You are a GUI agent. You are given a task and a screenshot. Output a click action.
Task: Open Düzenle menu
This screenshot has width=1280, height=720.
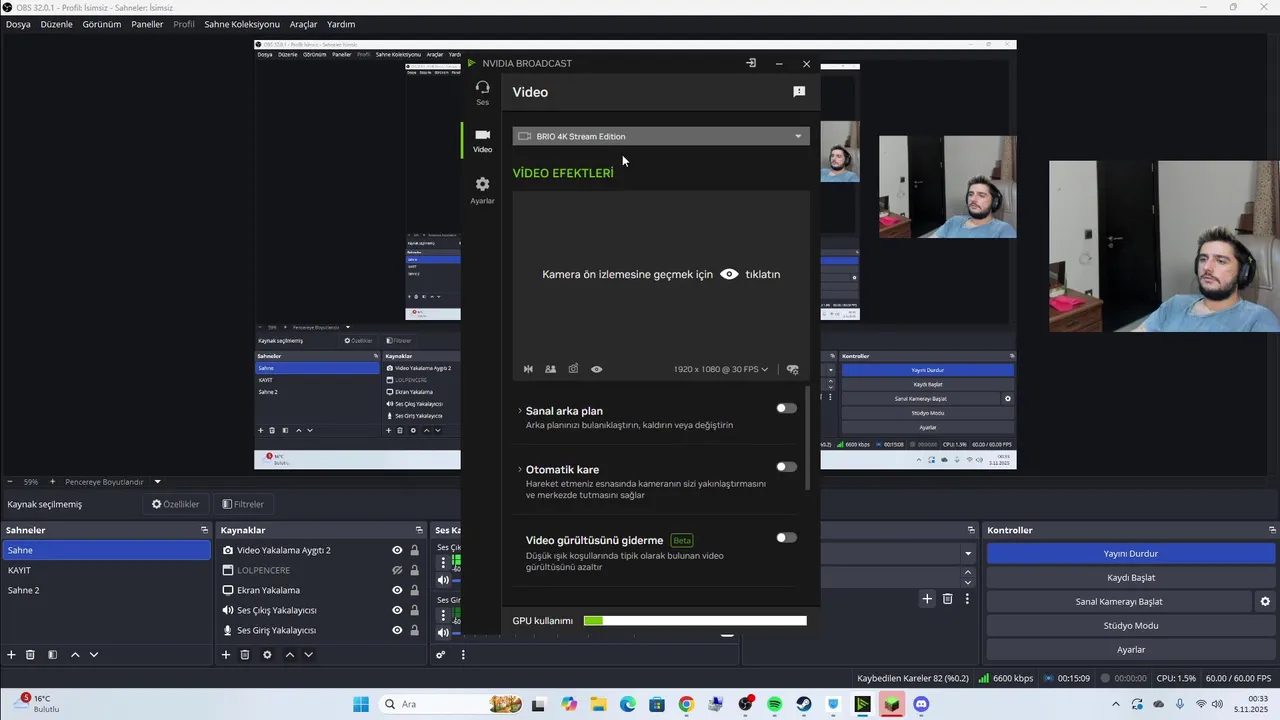(x=56, y=24)
